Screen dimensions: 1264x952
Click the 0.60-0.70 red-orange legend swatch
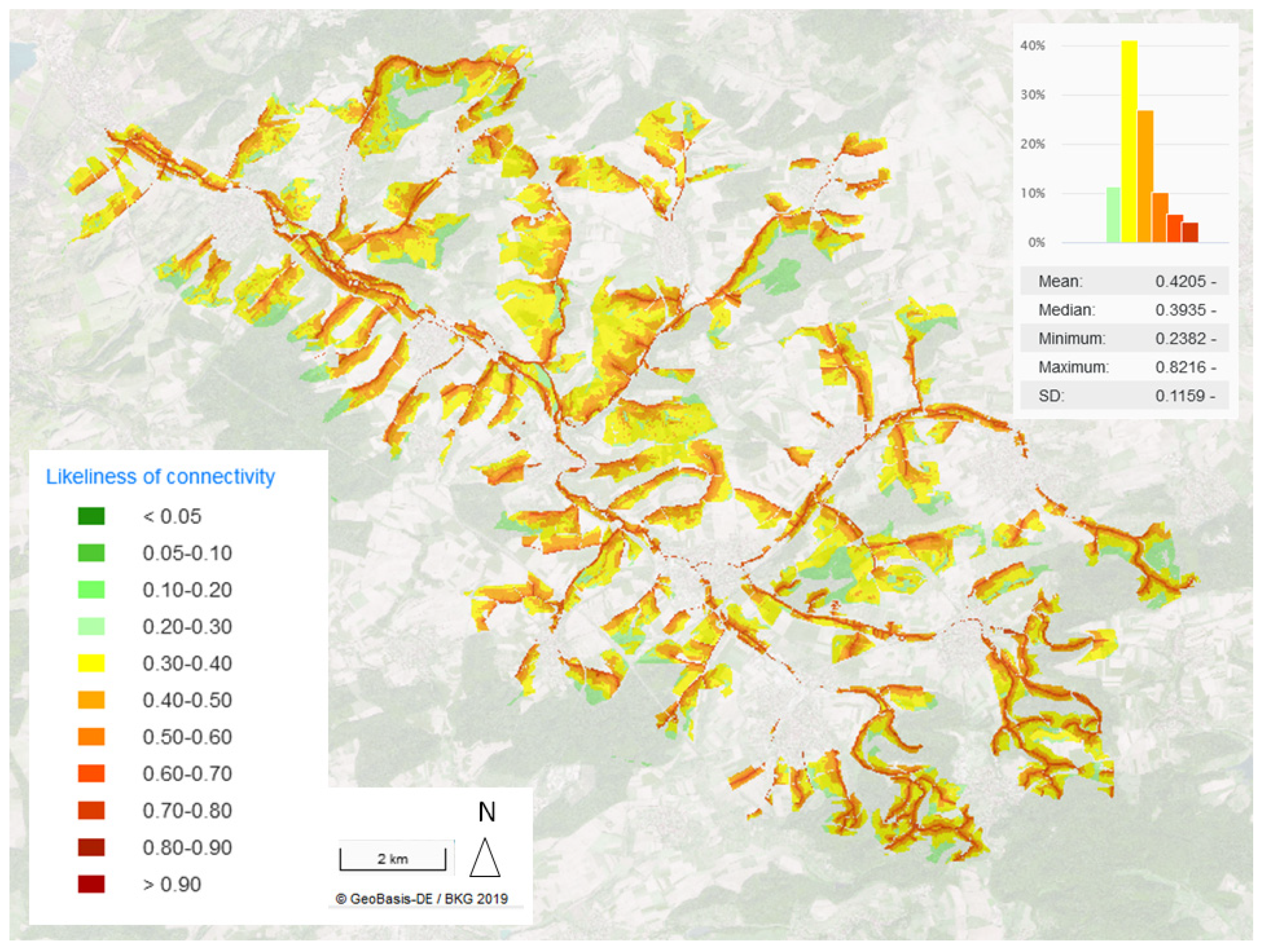tap(91, 773)
